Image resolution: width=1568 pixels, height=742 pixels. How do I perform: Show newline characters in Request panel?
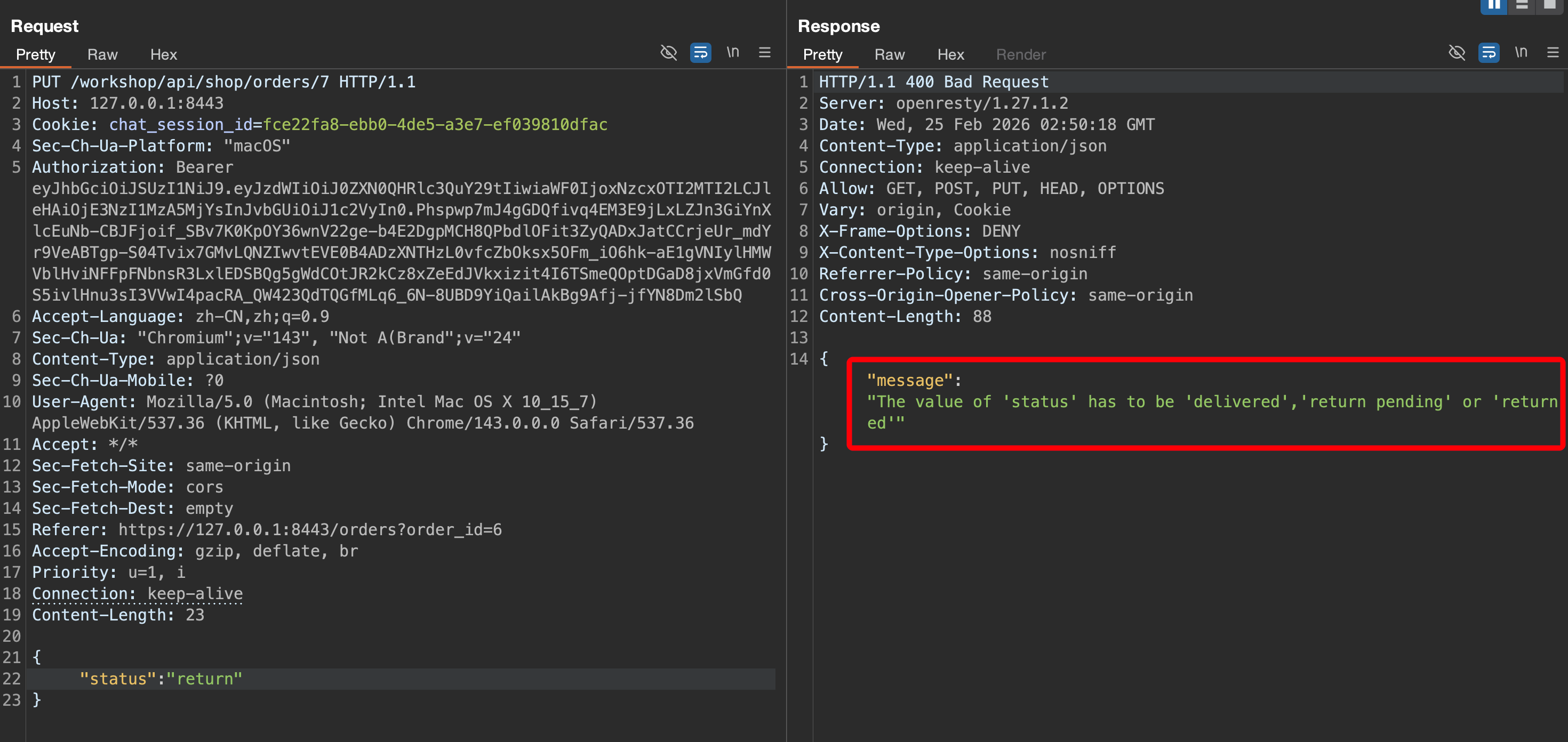733,53
